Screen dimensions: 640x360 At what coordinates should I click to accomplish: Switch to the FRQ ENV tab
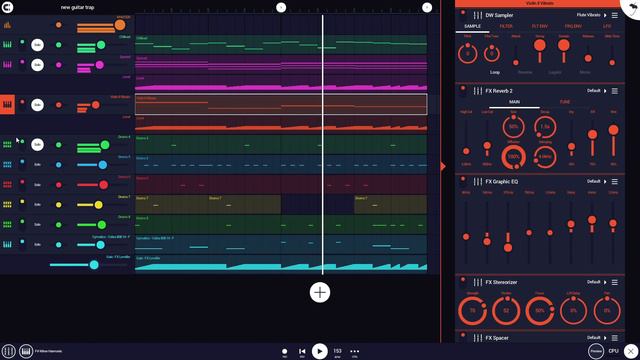573,26
